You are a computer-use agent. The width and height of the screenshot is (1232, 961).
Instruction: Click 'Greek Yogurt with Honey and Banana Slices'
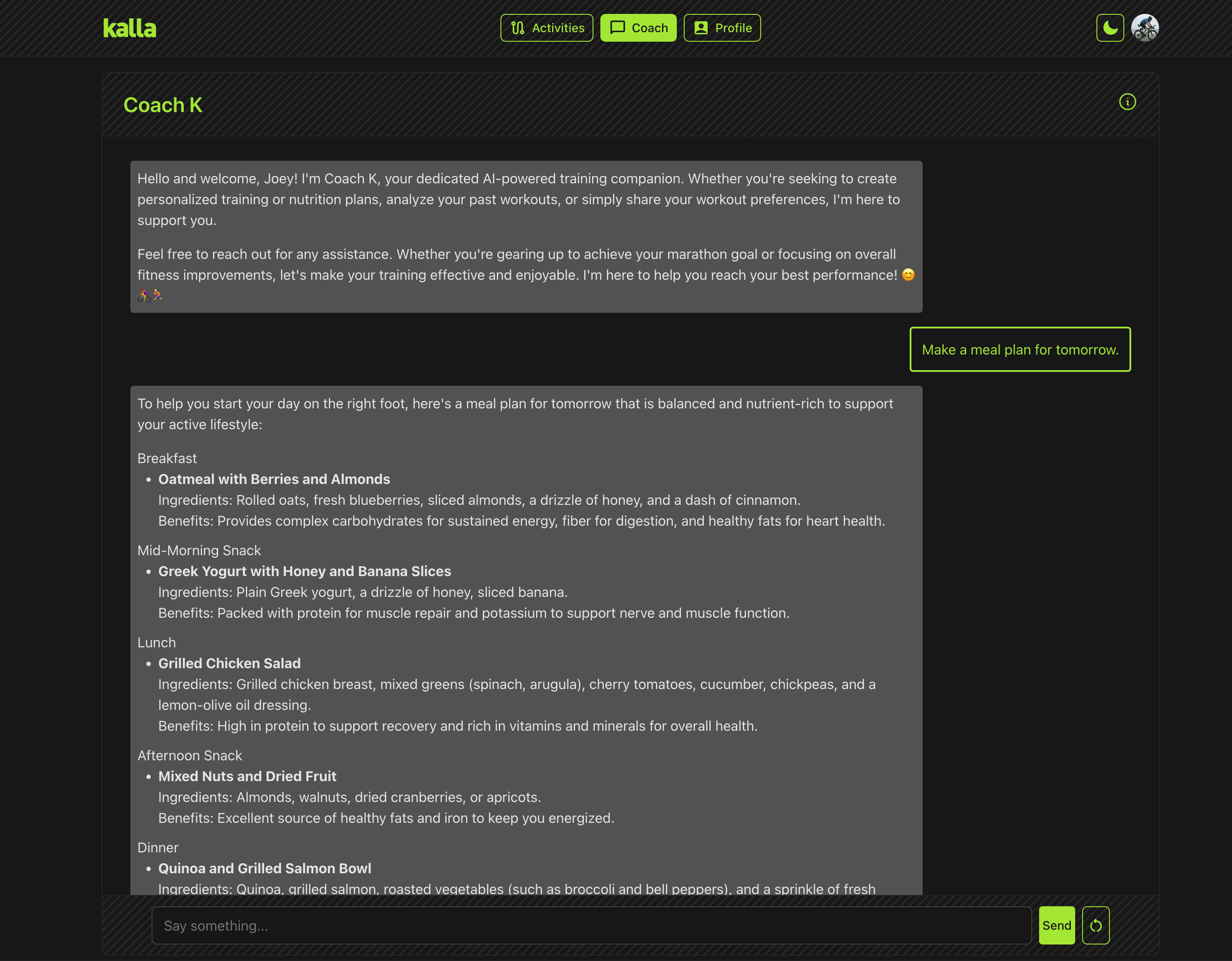tap(305, 571)
